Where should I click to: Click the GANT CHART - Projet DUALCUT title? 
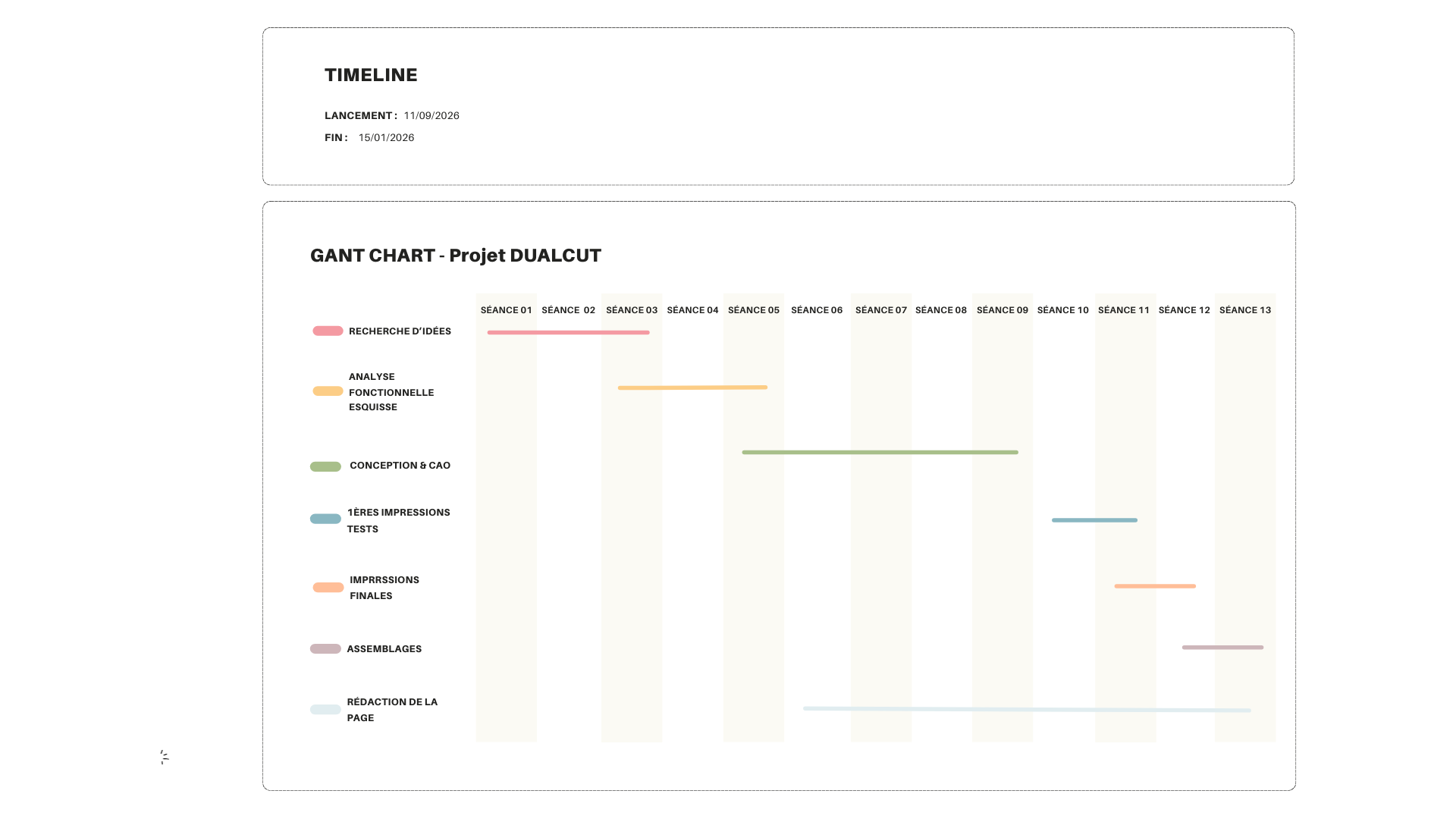pos(455,256)
